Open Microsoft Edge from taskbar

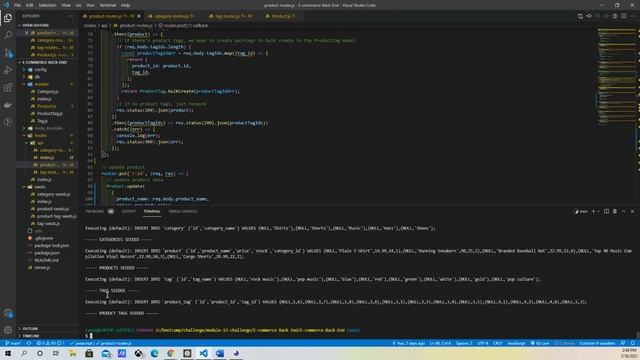click(154, 353)
